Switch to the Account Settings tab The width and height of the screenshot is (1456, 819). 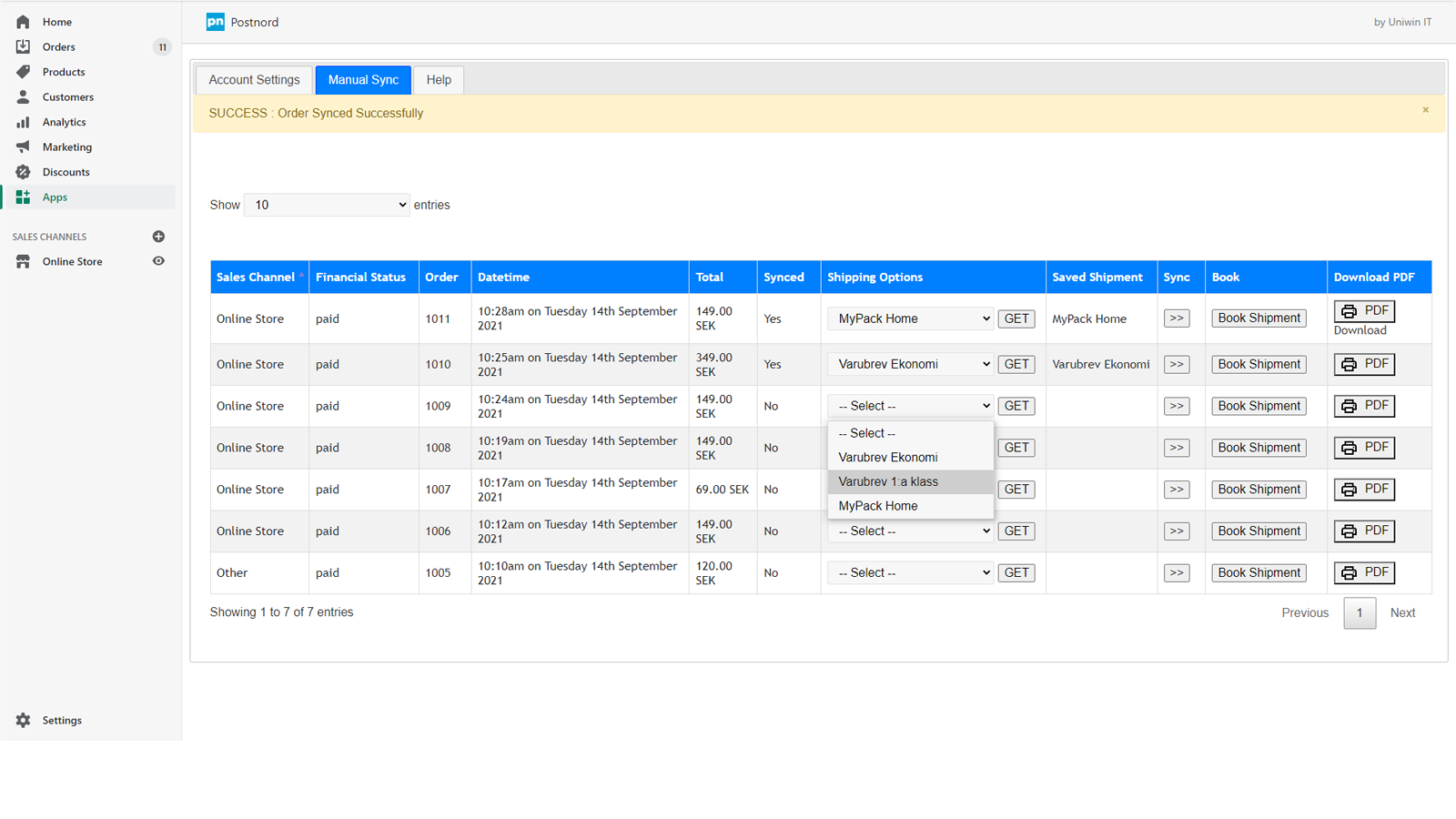pyautogui.click(x=254, y=80)
